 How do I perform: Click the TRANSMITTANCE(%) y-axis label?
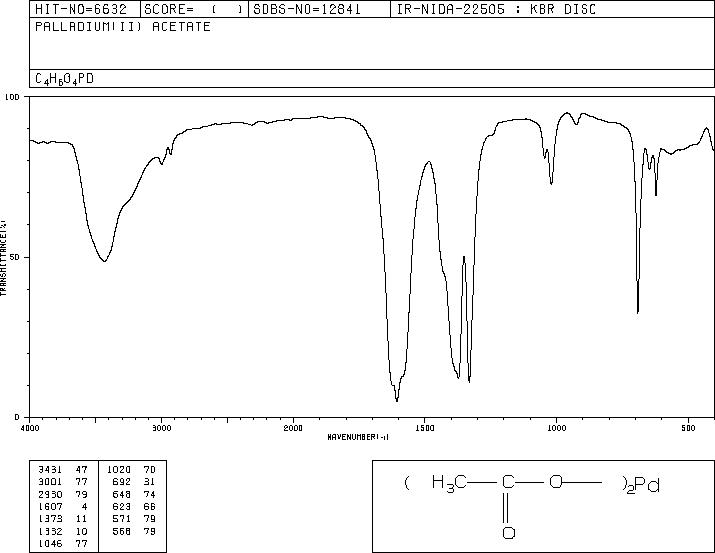pos(3,258)
